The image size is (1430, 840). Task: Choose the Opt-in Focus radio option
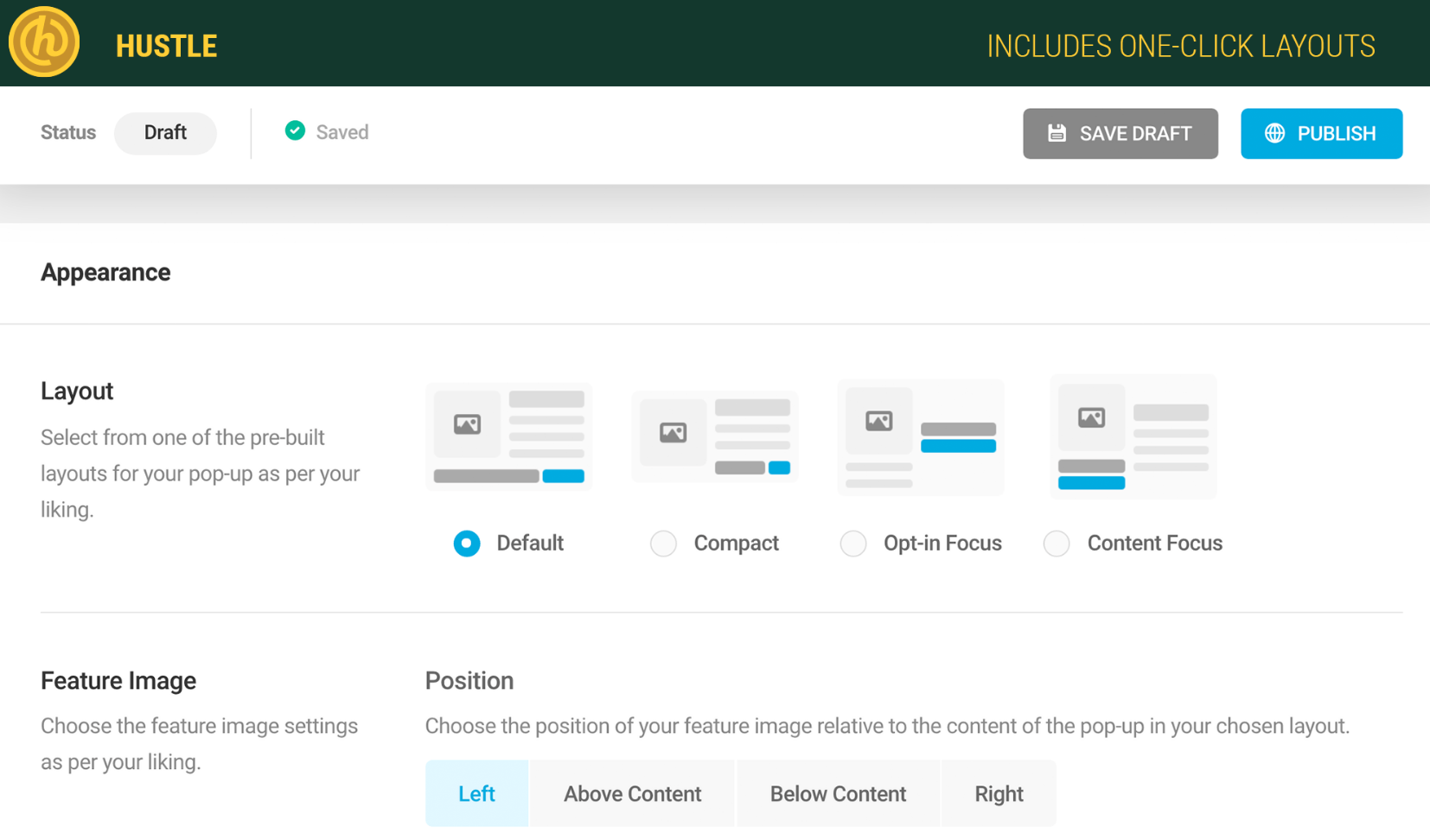coord(853,544)
